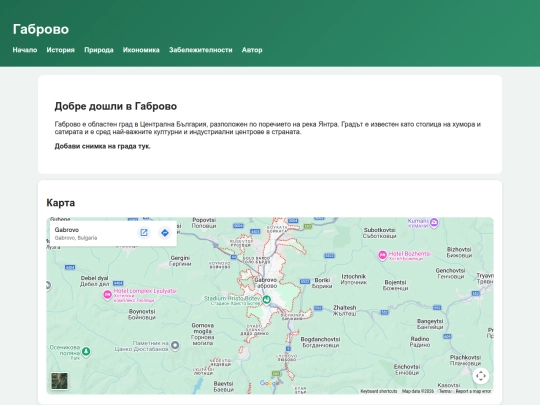Select the Stadium Hristo Botev green marker
Screen dimensions: 540x405
tap(266, 300)
